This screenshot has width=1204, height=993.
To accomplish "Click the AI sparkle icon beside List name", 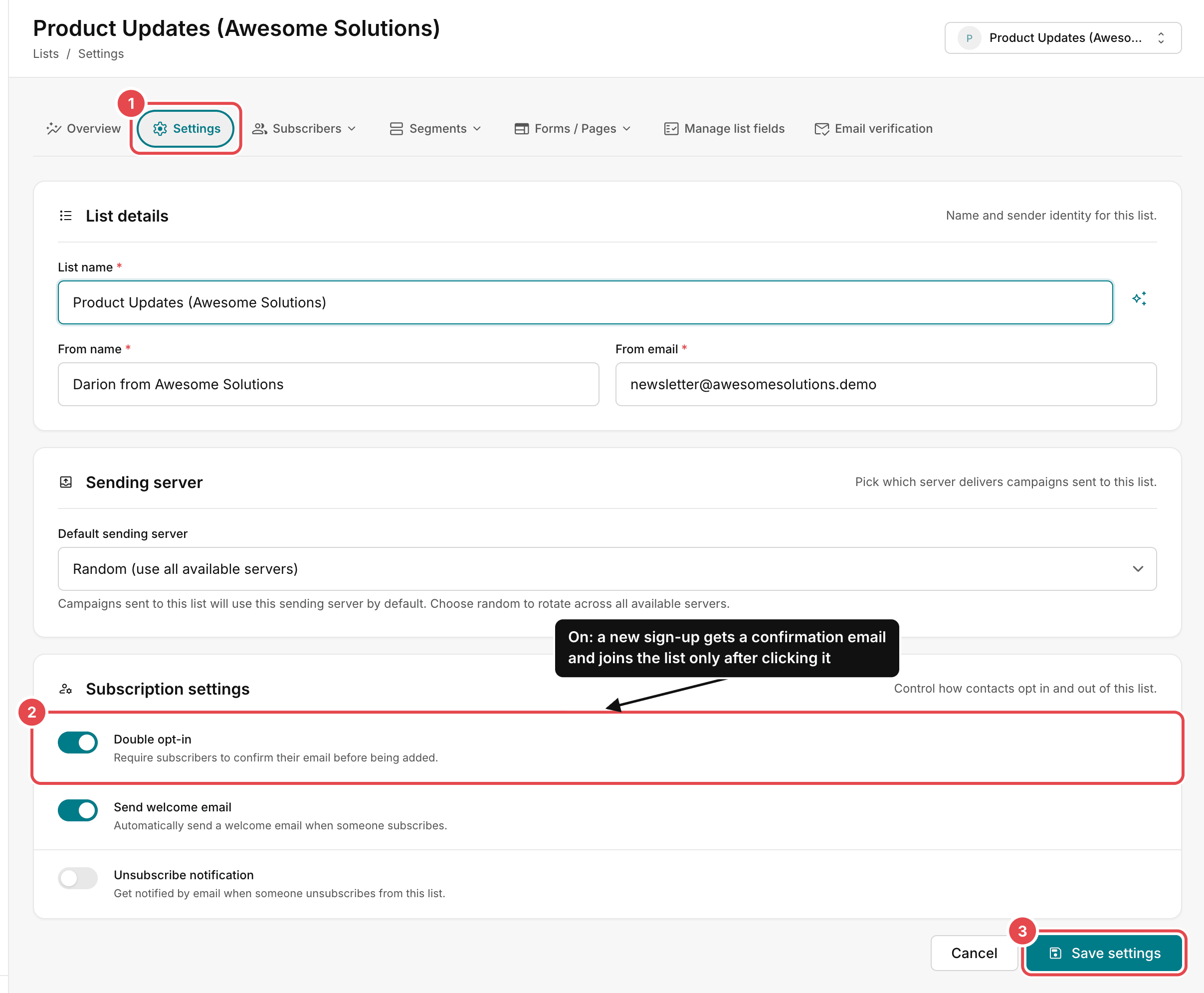I will 1139,298.
